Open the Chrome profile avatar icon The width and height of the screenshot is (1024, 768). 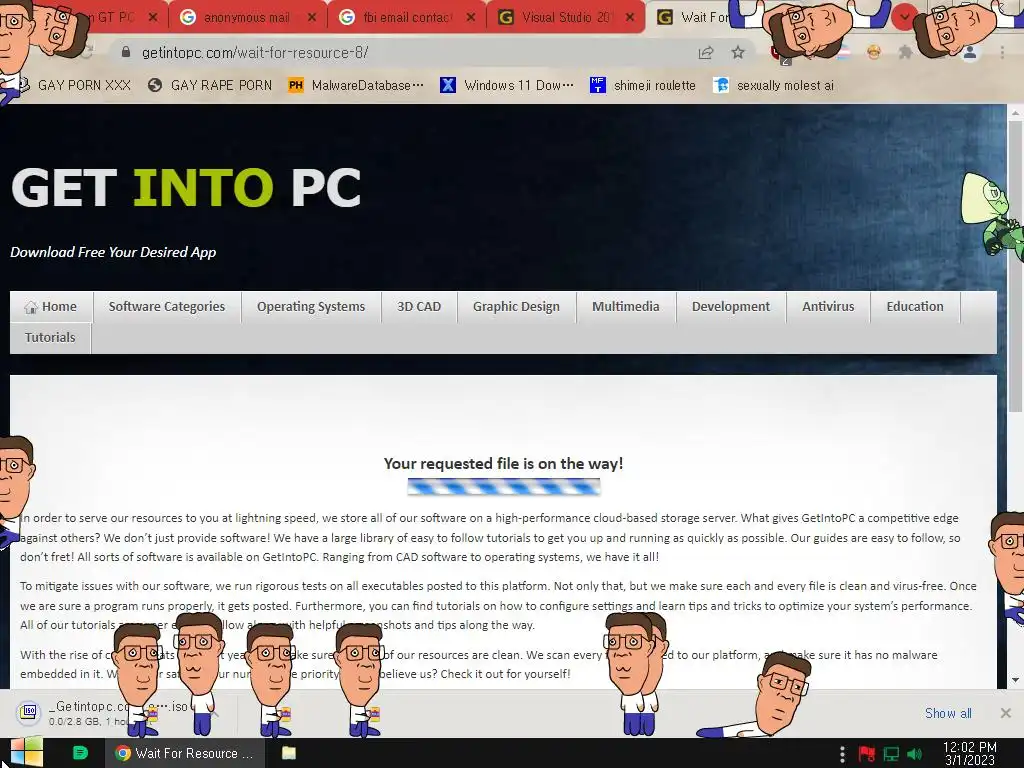[x=970, y=53]
